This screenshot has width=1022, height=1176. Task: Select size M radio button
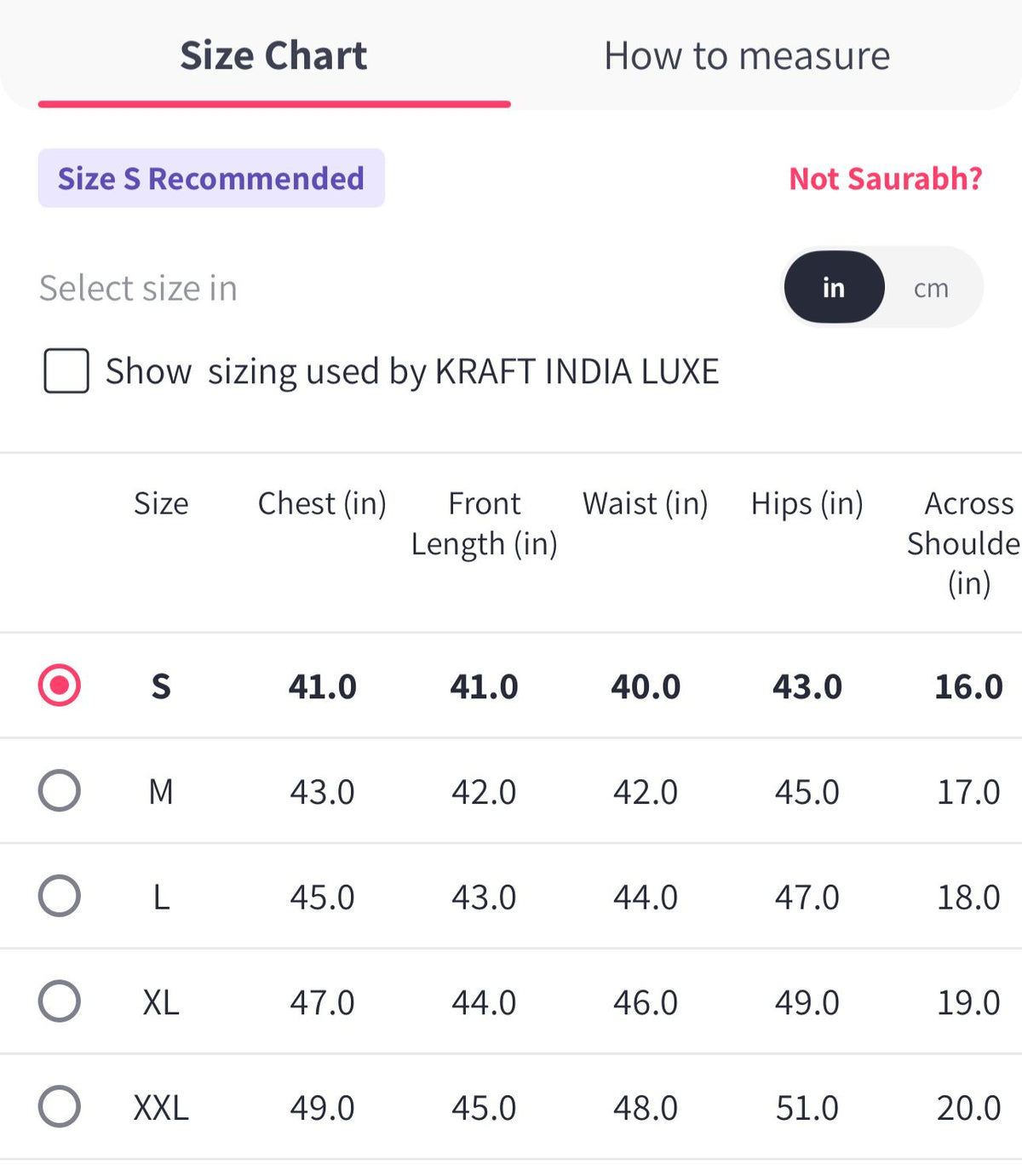point(60,791)
